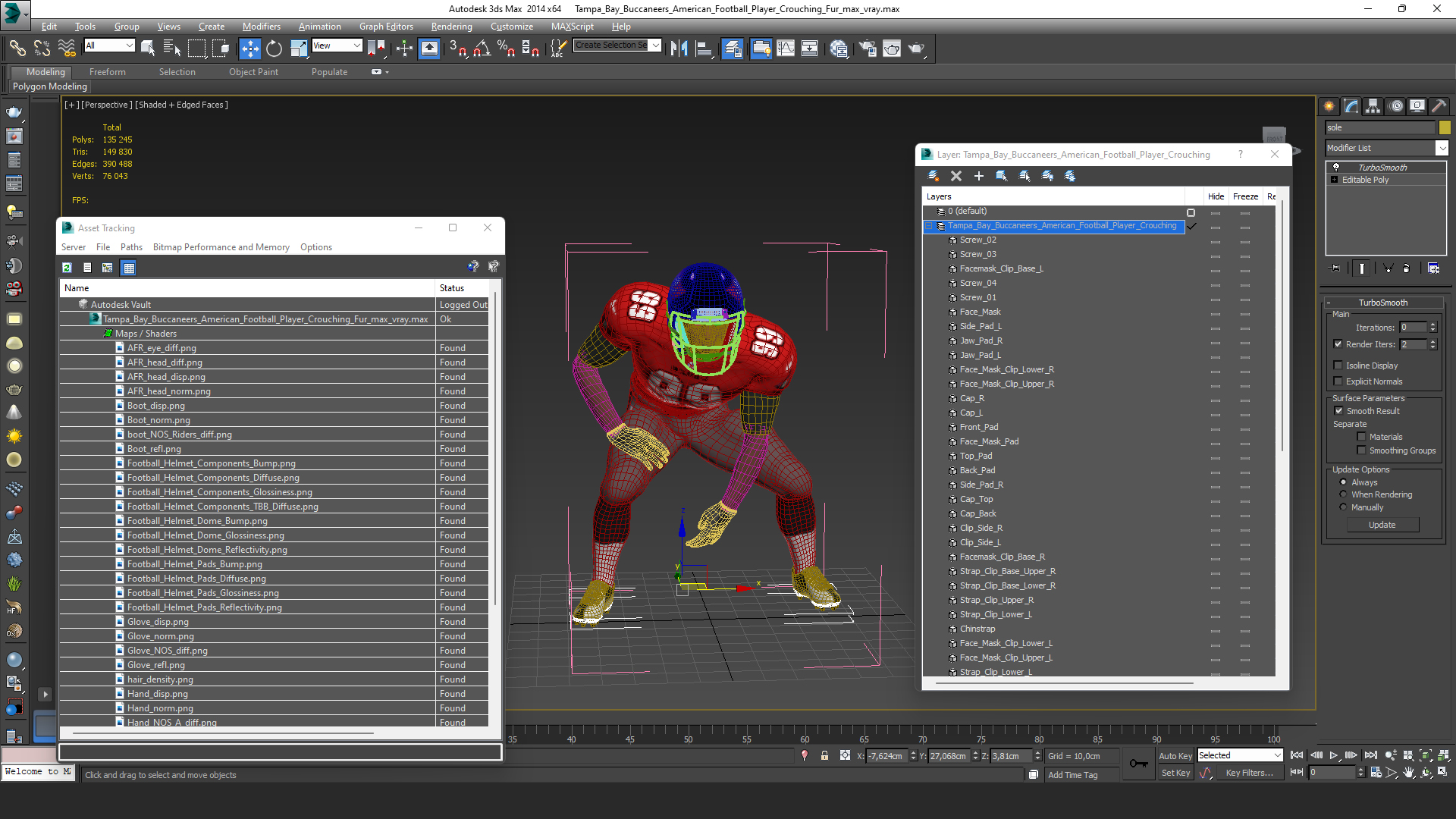This screenshot has width=1456, height=819.
Task: Open the Utilities hammer panel tab
Action: [x=1439, y=106]
